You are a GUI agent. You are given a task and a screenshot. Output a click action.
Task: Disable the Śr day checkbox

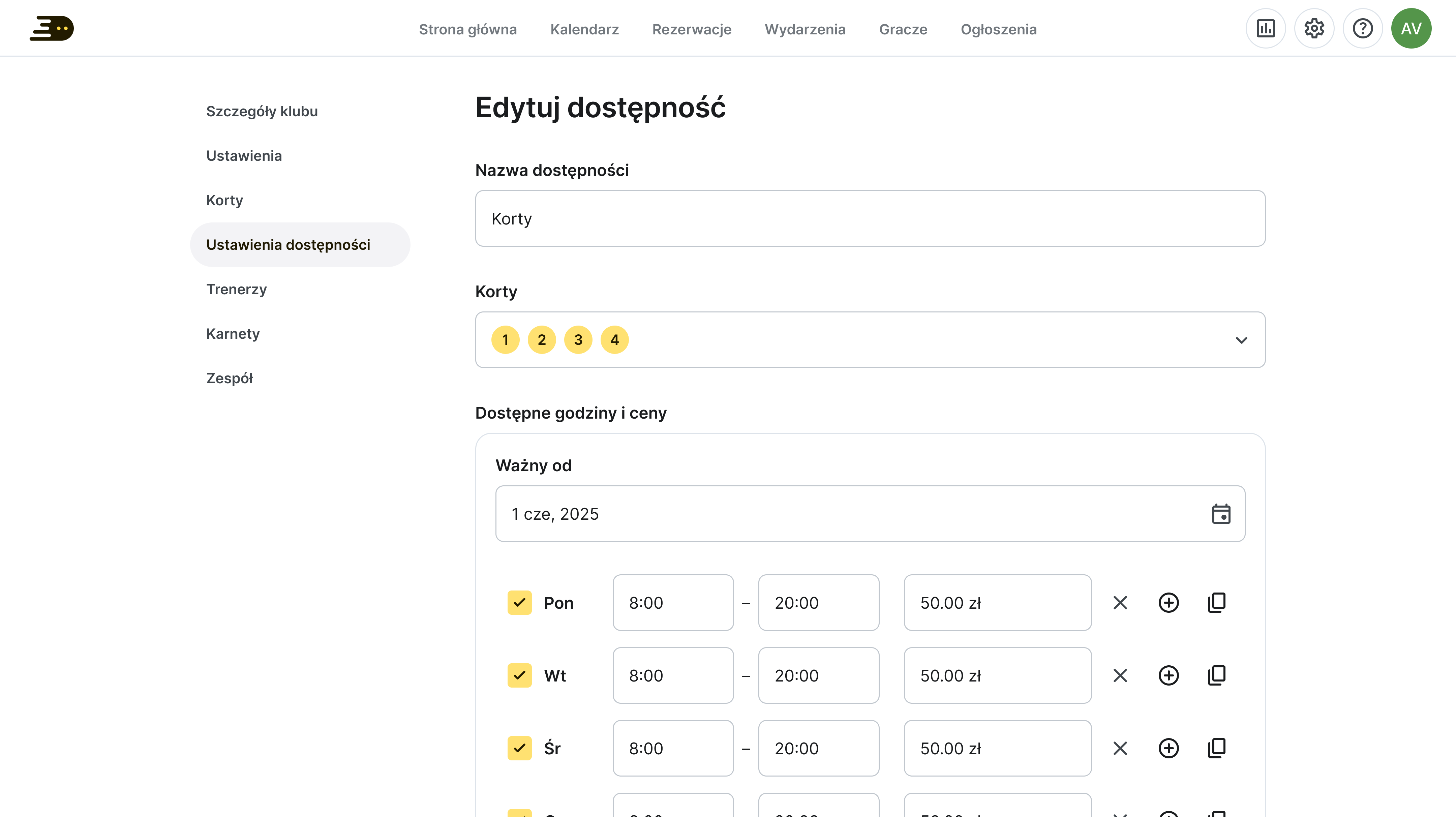tap(519, 748)
